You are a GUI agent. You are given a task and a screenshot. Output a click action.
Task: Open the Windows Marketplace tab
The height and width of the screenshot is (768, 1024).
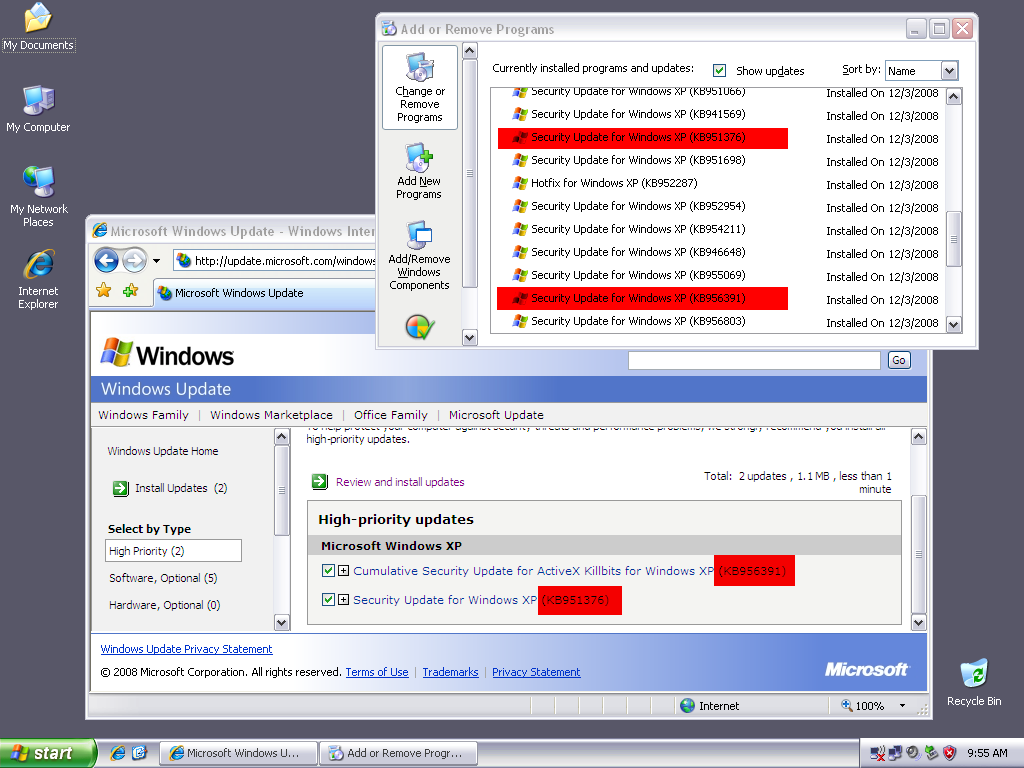click(271, 415)
